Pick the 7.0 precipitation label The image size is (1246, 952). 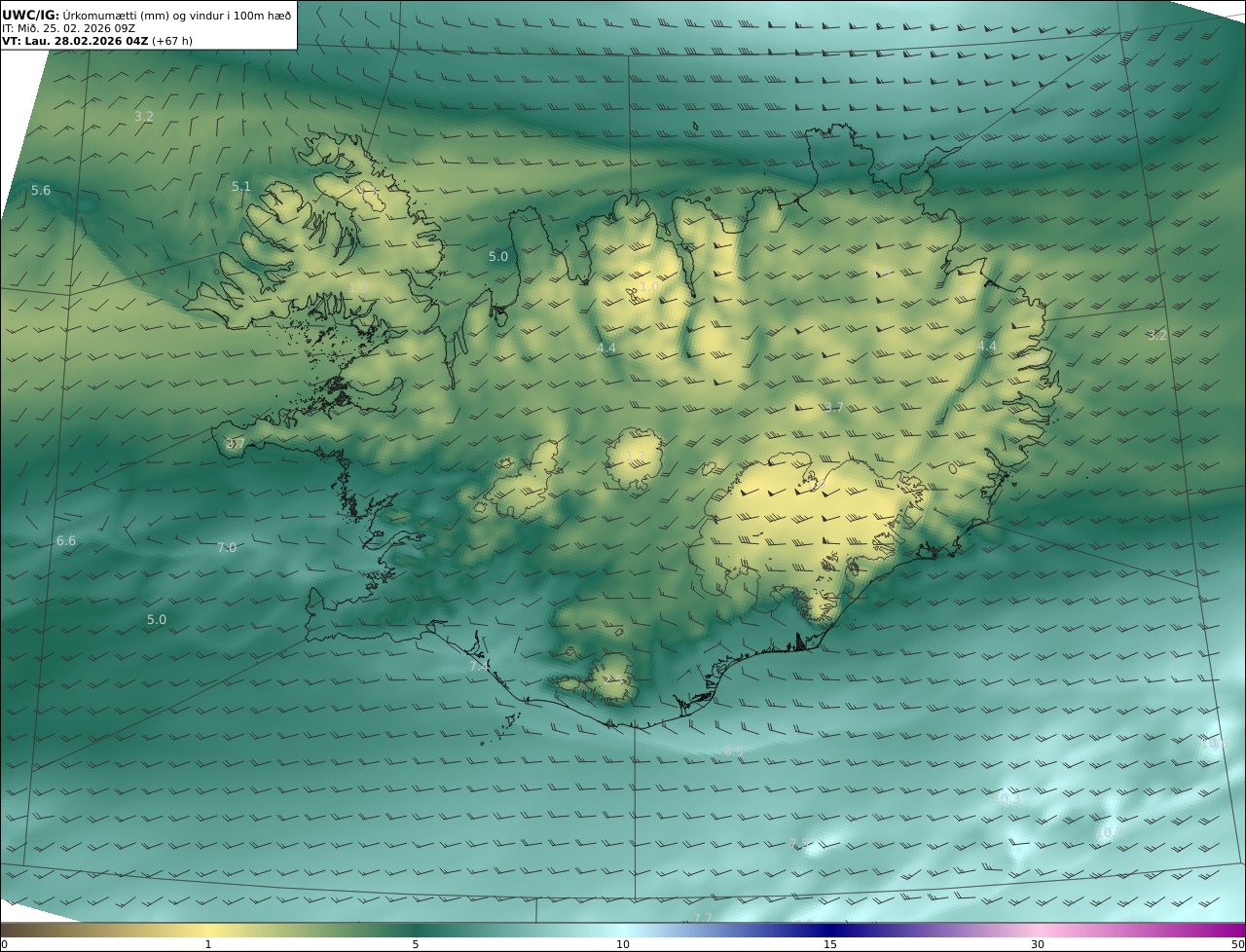(x=226, y=548)
